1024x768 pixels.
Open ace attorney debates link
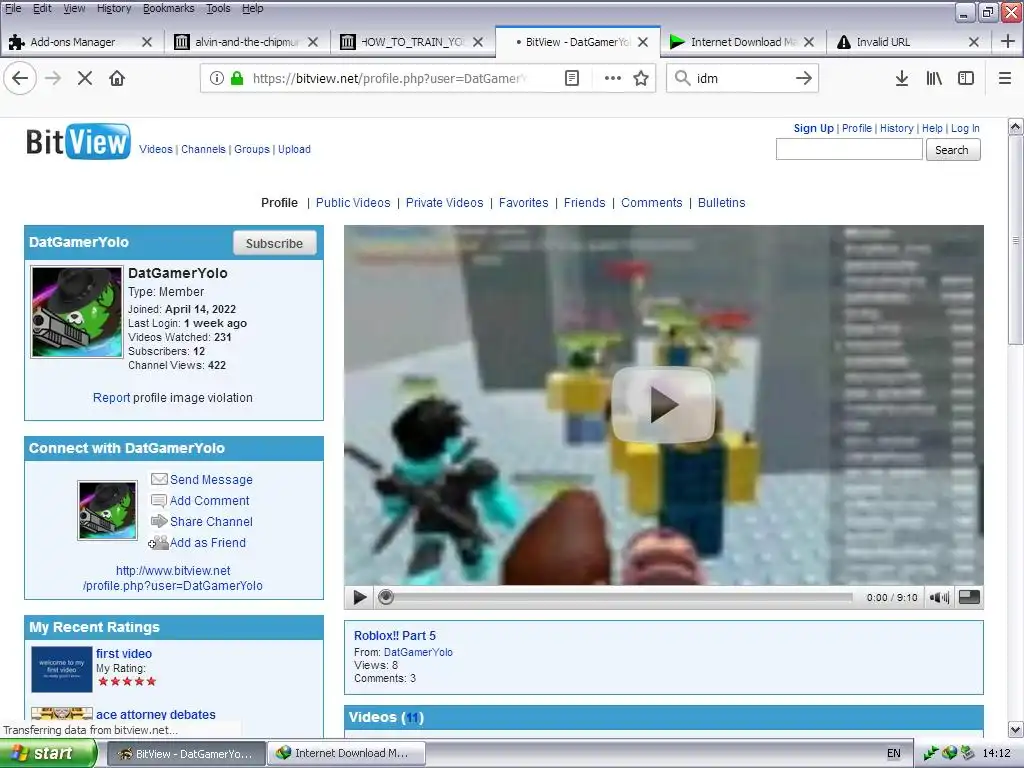point(155,714)
